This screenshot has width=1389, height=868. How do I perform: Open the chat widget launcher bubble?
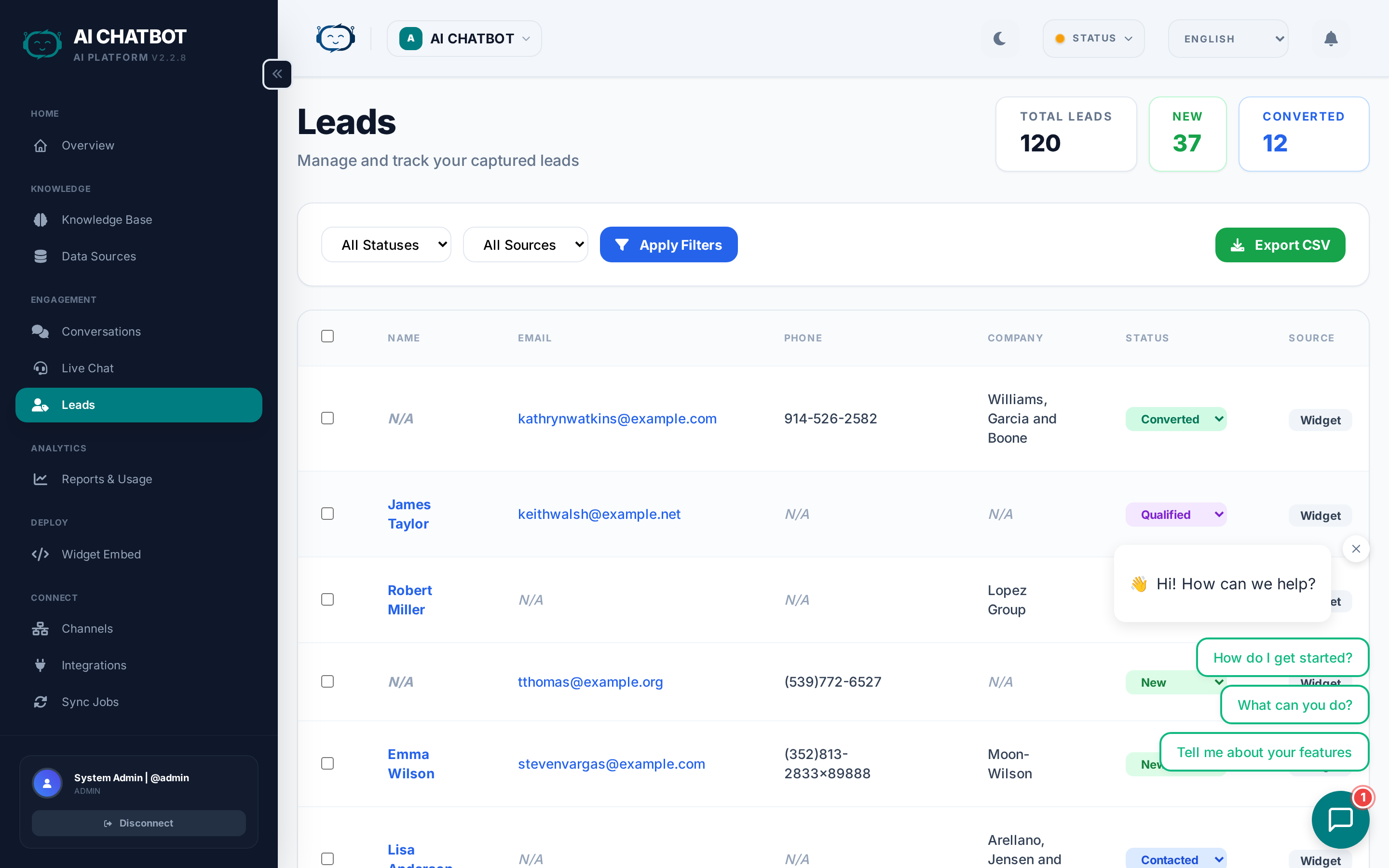[1340, 819]
